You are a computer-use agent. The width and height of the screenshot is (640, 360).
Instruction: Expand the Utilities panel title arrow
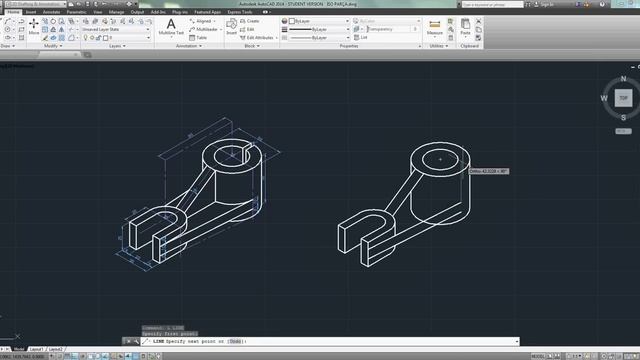coord(447,46)
